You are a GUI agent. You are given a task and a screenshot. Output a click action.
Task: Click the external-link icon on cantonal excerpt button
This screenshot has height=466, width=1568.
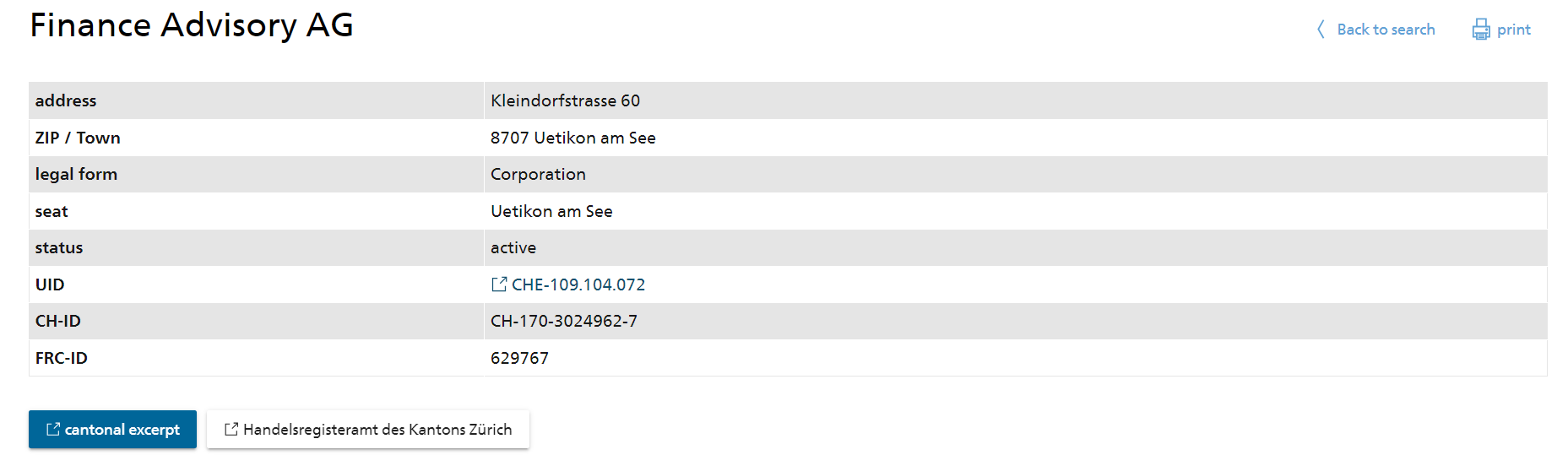[x=53, y=429]
